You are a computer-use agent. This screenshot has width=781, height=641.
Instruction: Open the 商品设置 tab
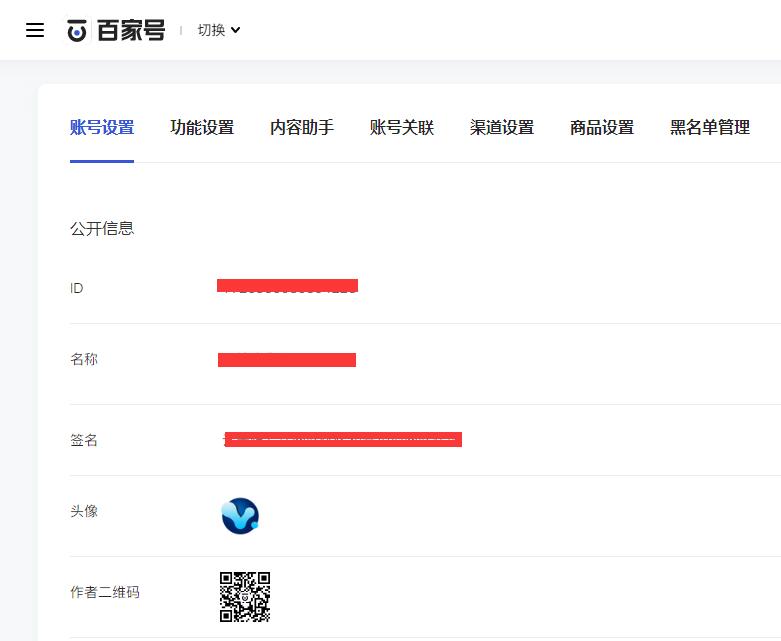pyautogui.click(x=602, y=127)
